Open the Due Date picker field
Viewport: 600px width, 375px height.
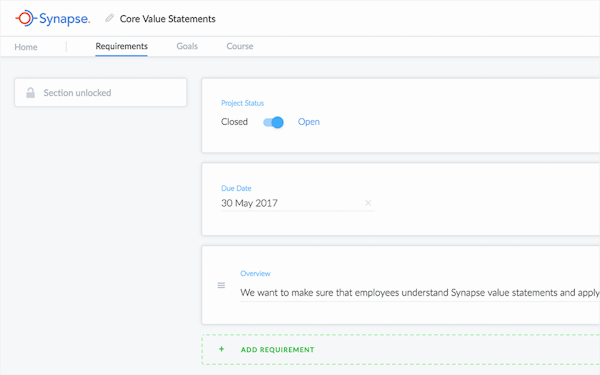click(x=298, y=203)
